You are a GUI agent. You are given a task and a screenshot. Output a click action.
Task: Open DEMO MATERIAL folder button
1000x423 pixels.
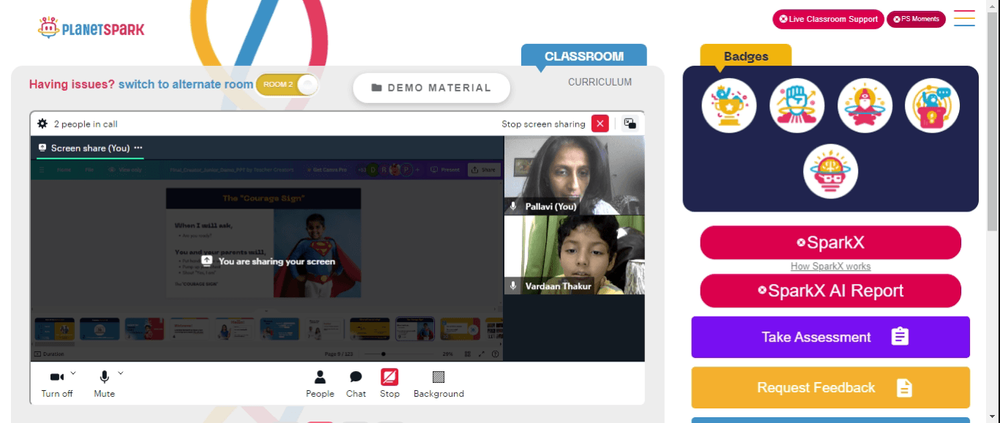point(431,88)
